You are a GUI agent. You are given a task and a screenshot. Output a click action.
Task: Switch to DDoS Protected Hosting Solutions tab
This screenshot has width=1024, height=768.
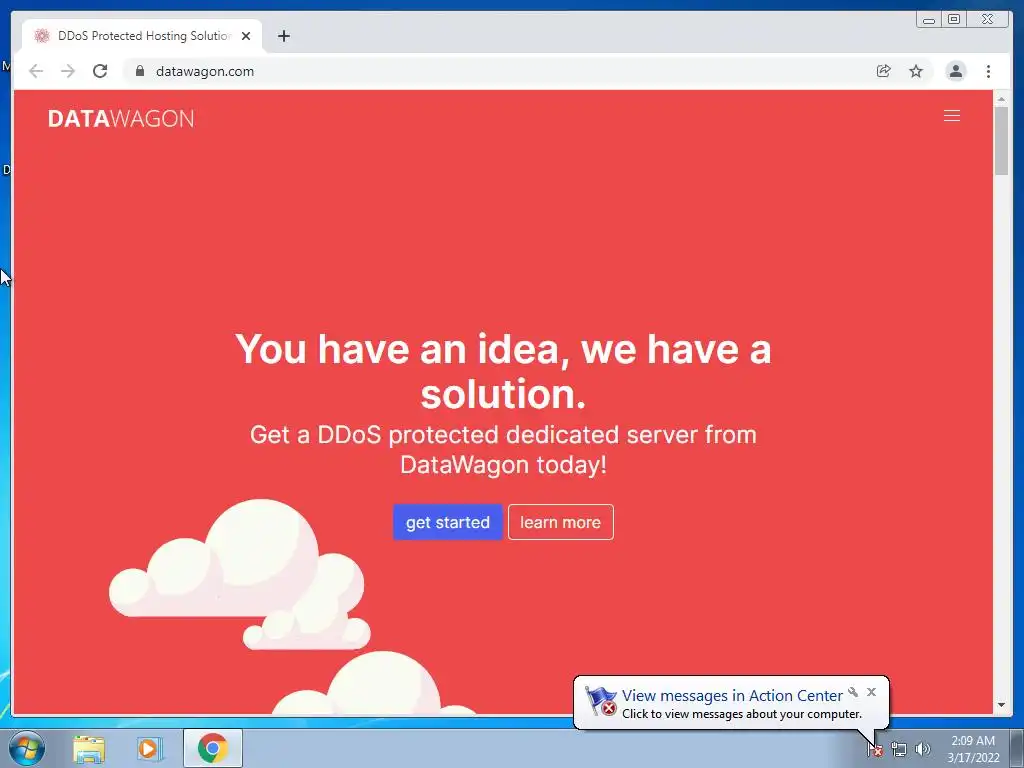tap(142, 36)
